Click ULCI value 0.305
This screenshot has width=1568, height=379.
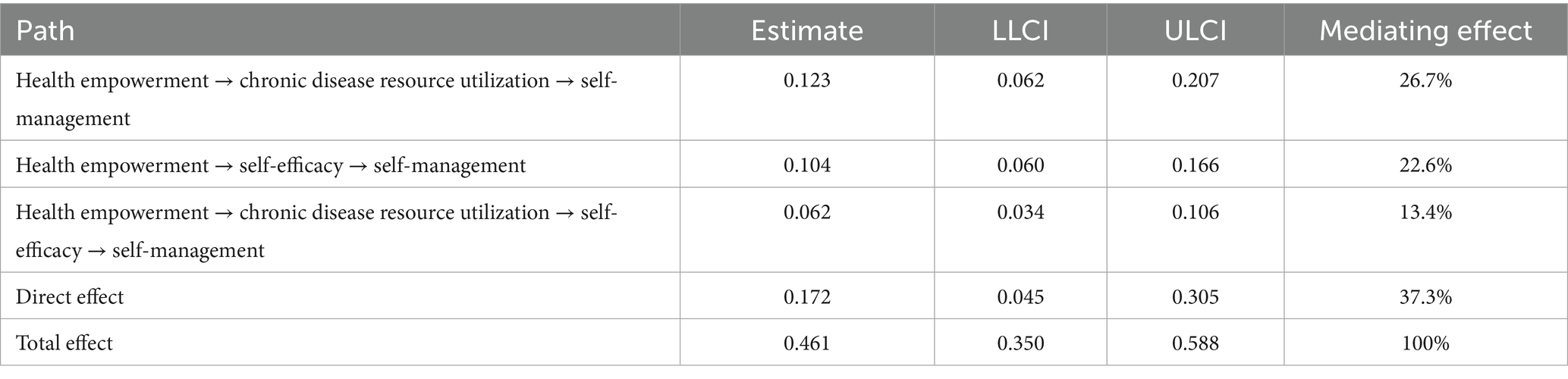[1195, 296]
